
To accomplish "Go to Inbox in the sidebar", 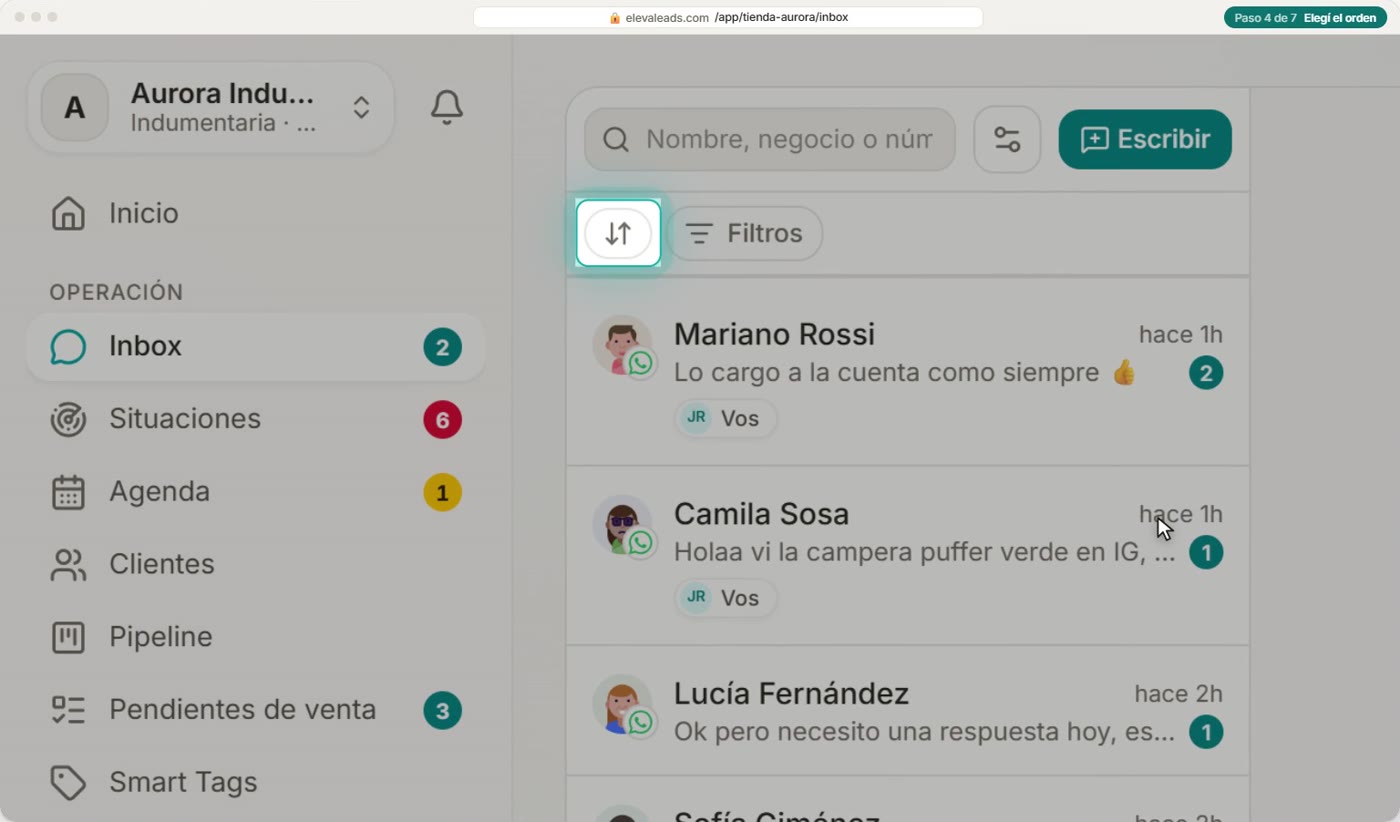I will (256, 347).
